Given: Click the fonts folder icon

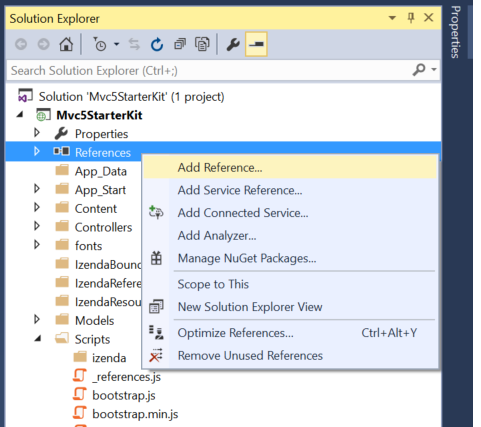Looking at the screenshot, I should pos(62,245).
